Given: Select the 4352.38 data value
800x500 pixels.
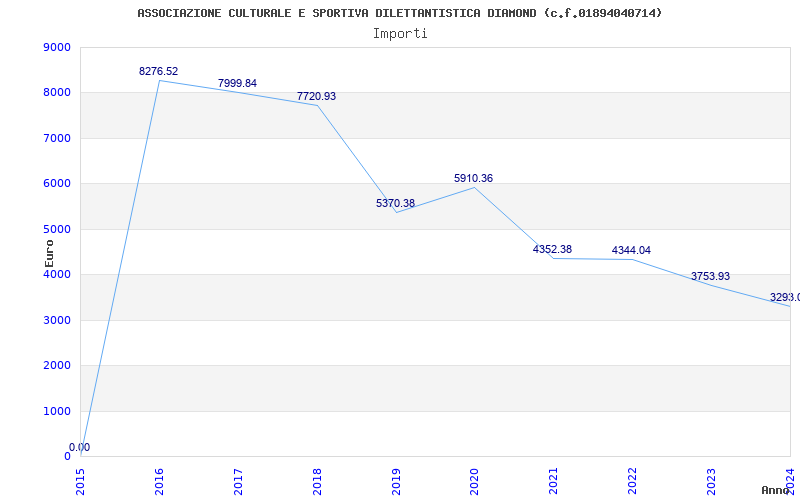Looking at the screenshot, I should point(553,249).
